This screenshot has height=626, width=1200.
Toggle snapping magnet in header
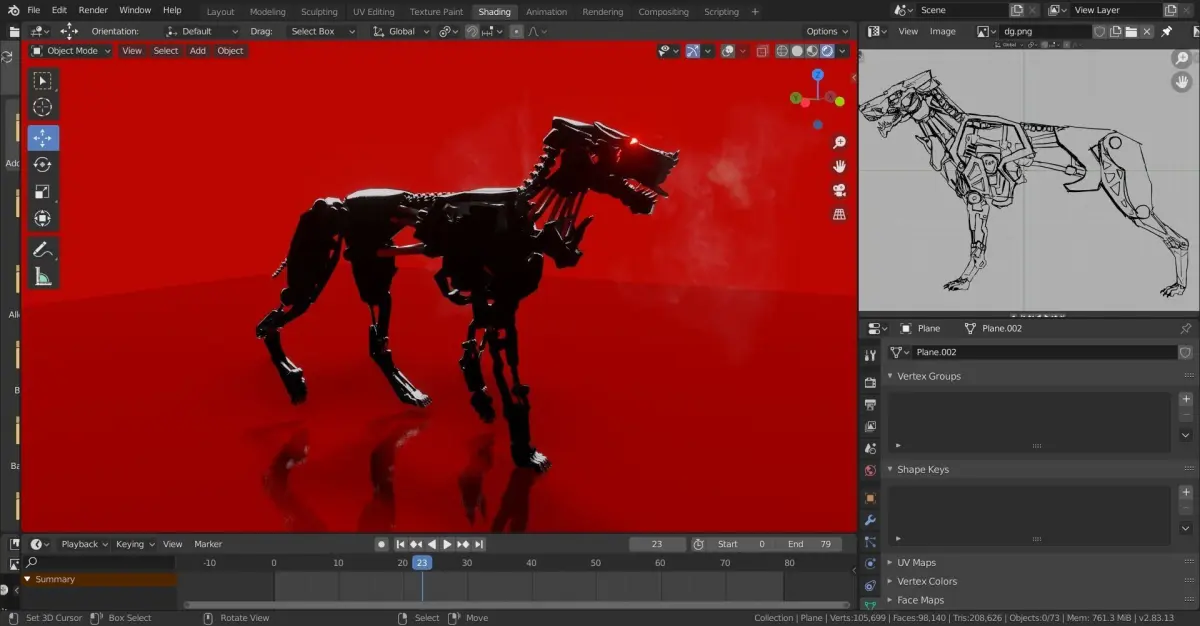click(x=472, y=31)
